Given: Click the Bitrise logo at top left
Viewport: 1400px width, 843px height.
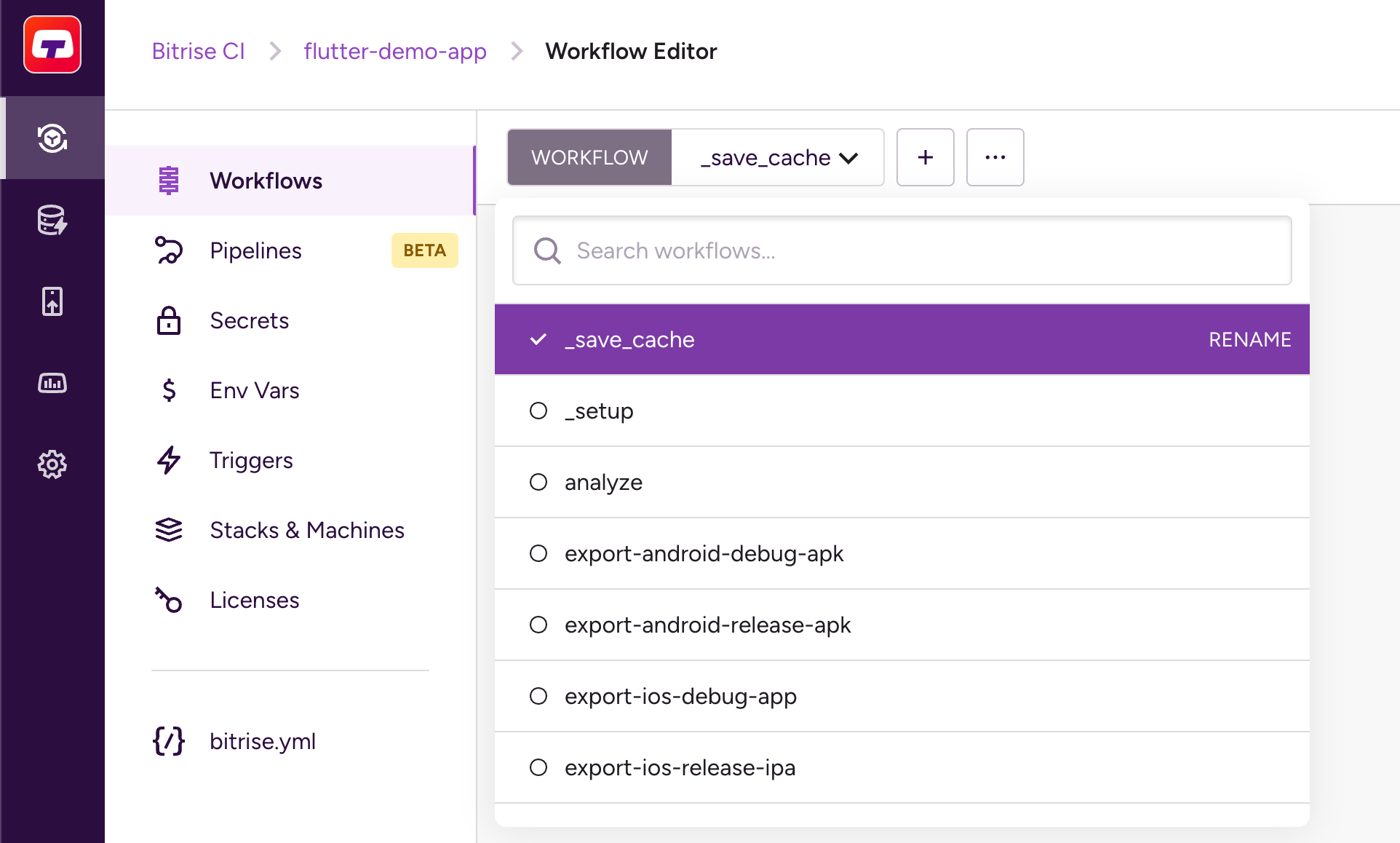Looking at the screenshot, I should [52, 44].
